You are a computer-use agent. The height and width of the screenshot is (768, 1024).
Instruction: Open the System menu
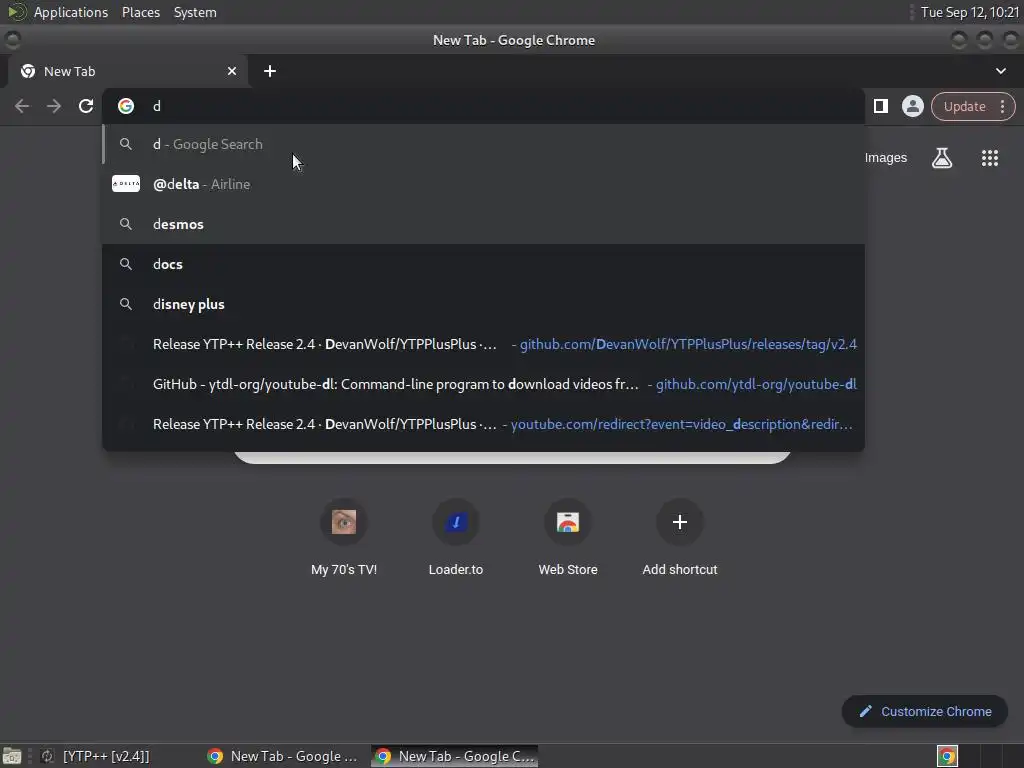[195, 12]
